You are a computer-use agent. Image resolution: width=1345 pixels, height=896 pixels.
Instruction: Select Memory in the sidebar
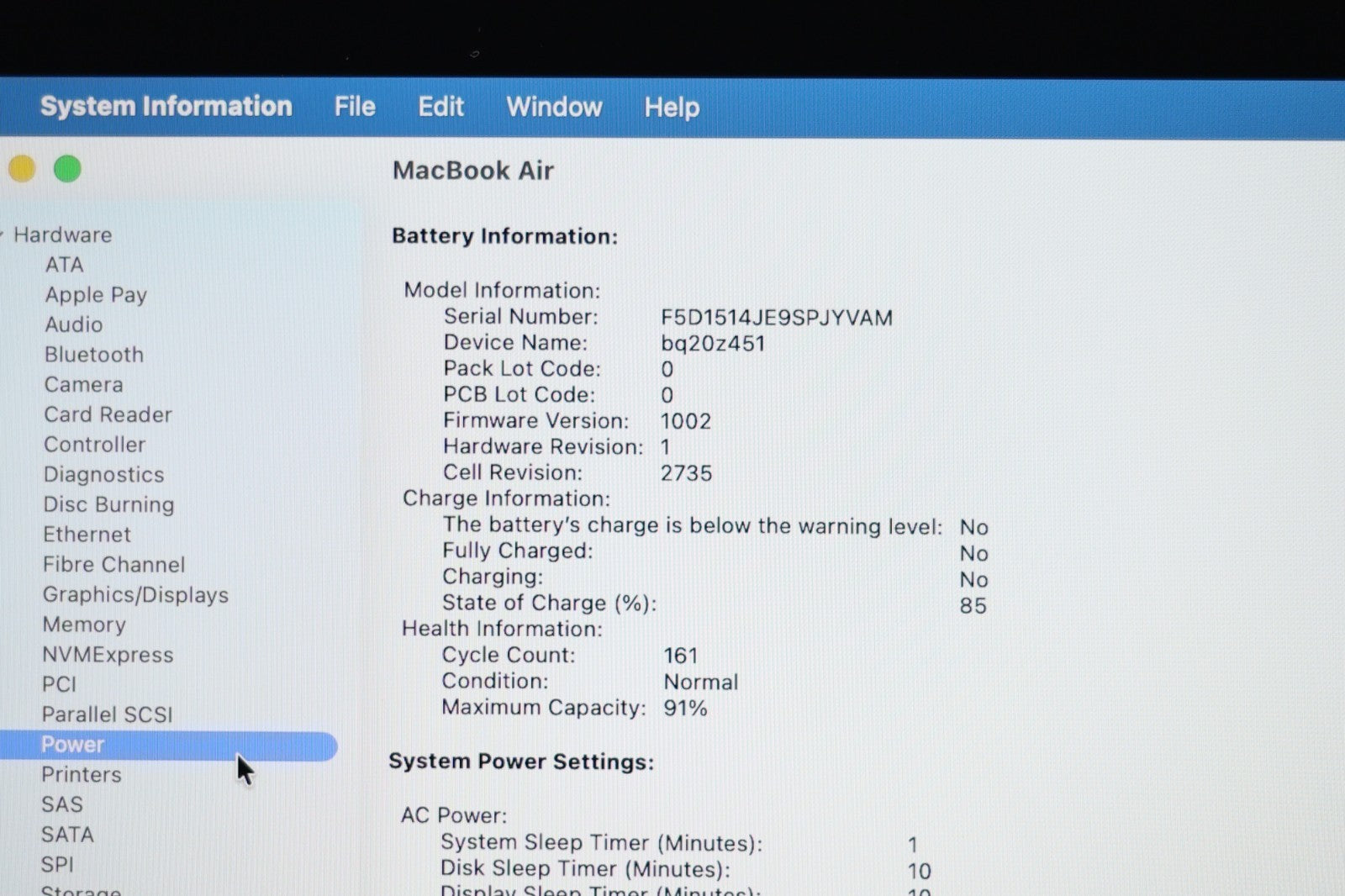coord(84,625)
